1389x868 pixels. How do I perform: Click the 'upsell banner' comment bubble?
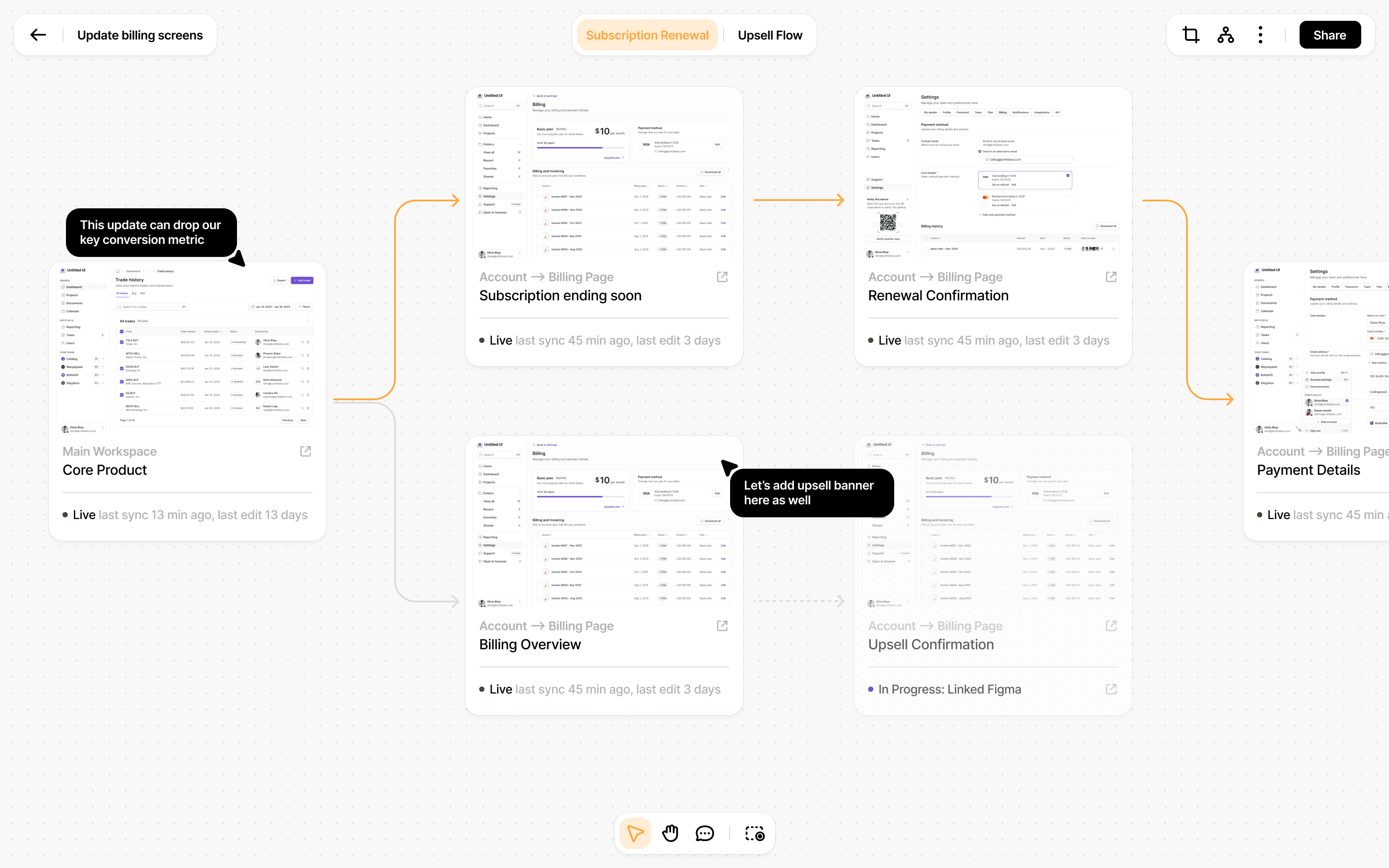pos(811,493)
